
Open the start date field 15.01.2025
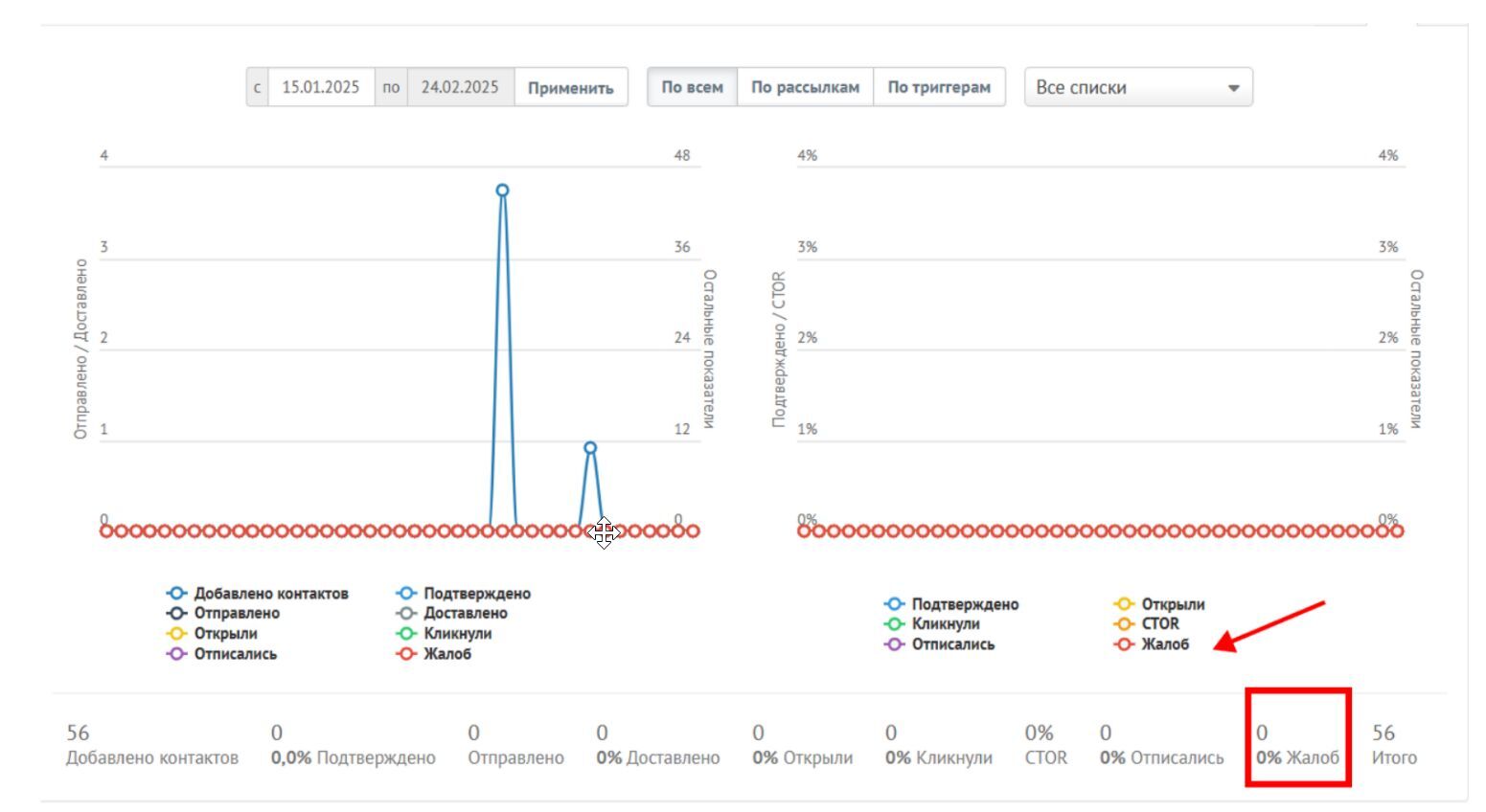[321, 87]
